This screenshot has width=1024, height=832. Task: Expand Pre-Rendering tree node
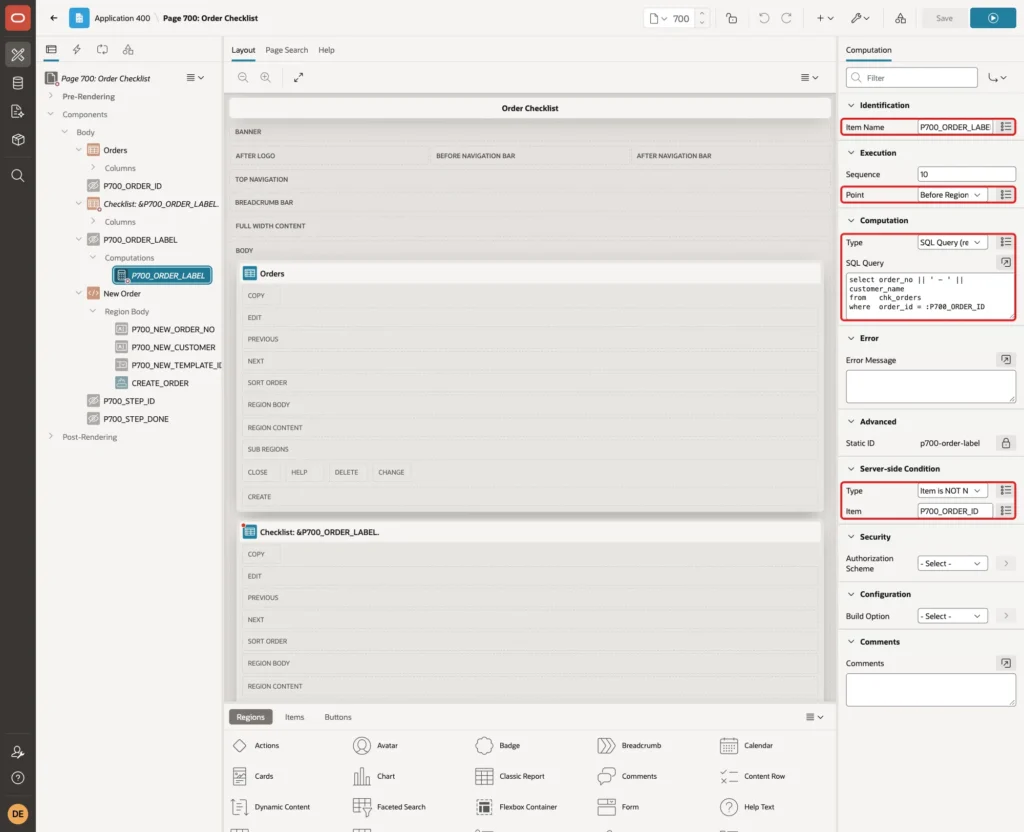click(x=51, y=96)
